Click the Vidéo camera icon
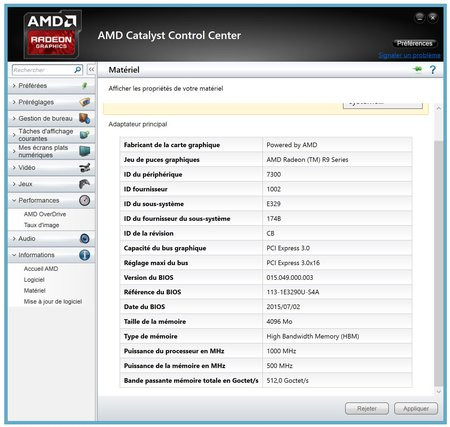The image size is (450, 427). tap(85, 167)
